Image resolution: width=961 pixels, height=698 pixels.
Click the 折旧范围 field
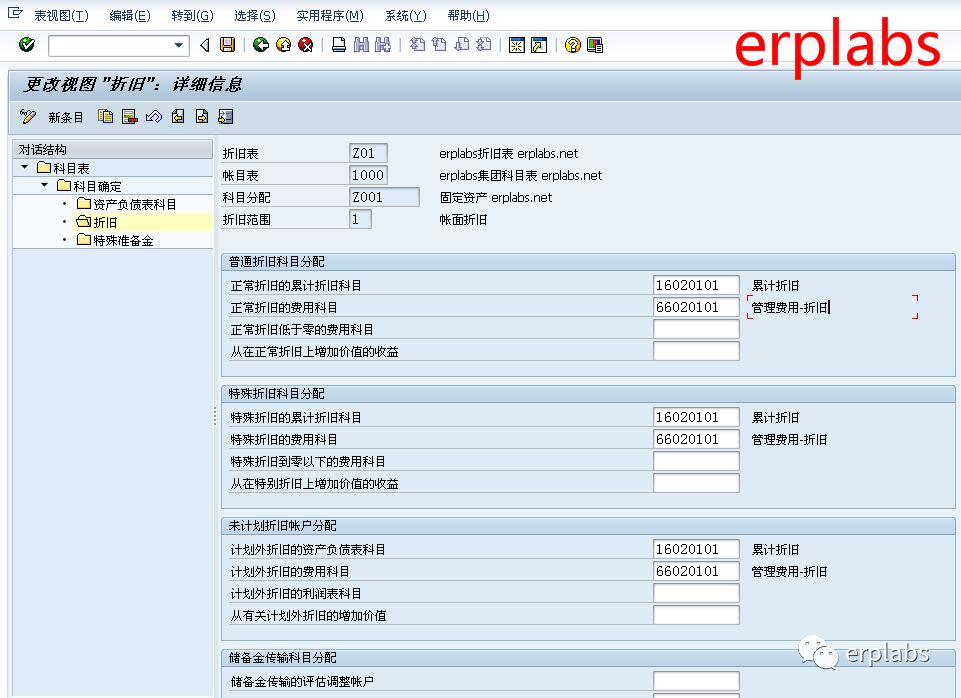[360, 219]
